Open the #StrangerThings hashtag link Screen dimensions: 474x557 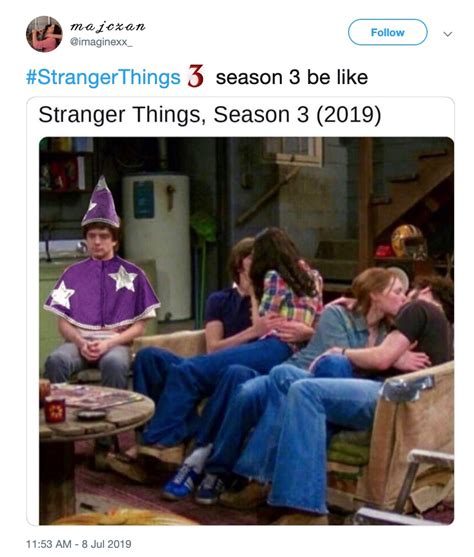[103, 77]
